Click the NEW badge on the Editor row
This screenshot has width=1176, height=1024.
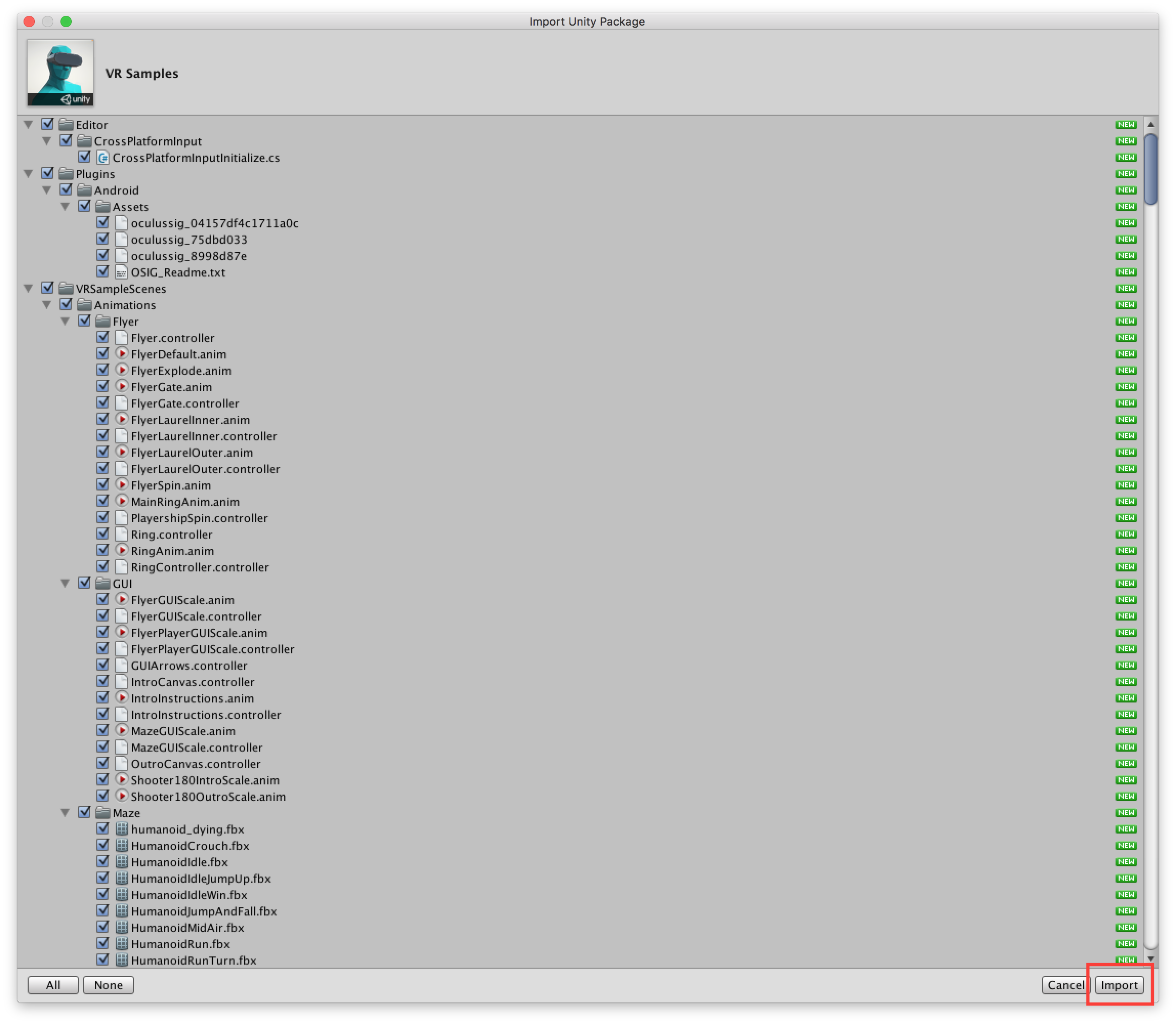pos(1126,124)
